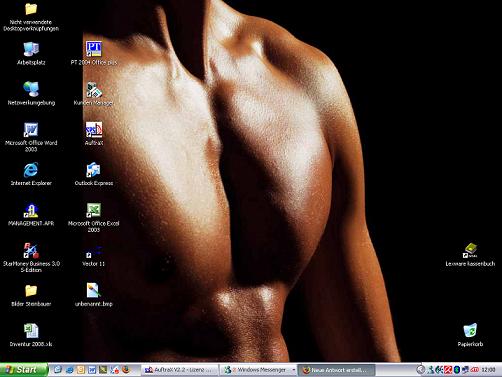This screenshot has height=377, width=502.
Task: Switch to Windows Messenger taskbar button
Action: (x=259, y=370)
